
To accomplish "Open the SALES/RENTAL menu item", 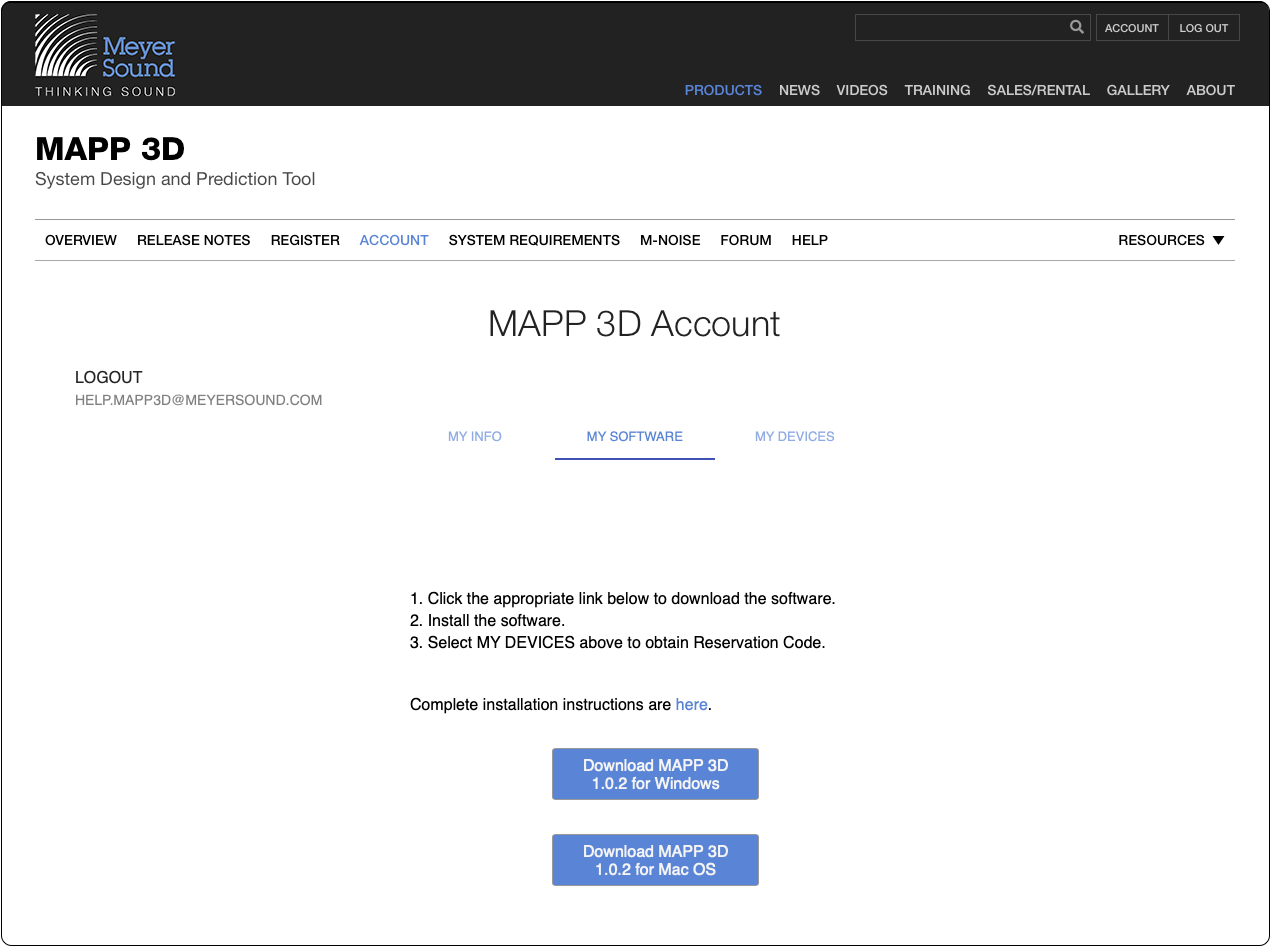I will click(1038, 90).
